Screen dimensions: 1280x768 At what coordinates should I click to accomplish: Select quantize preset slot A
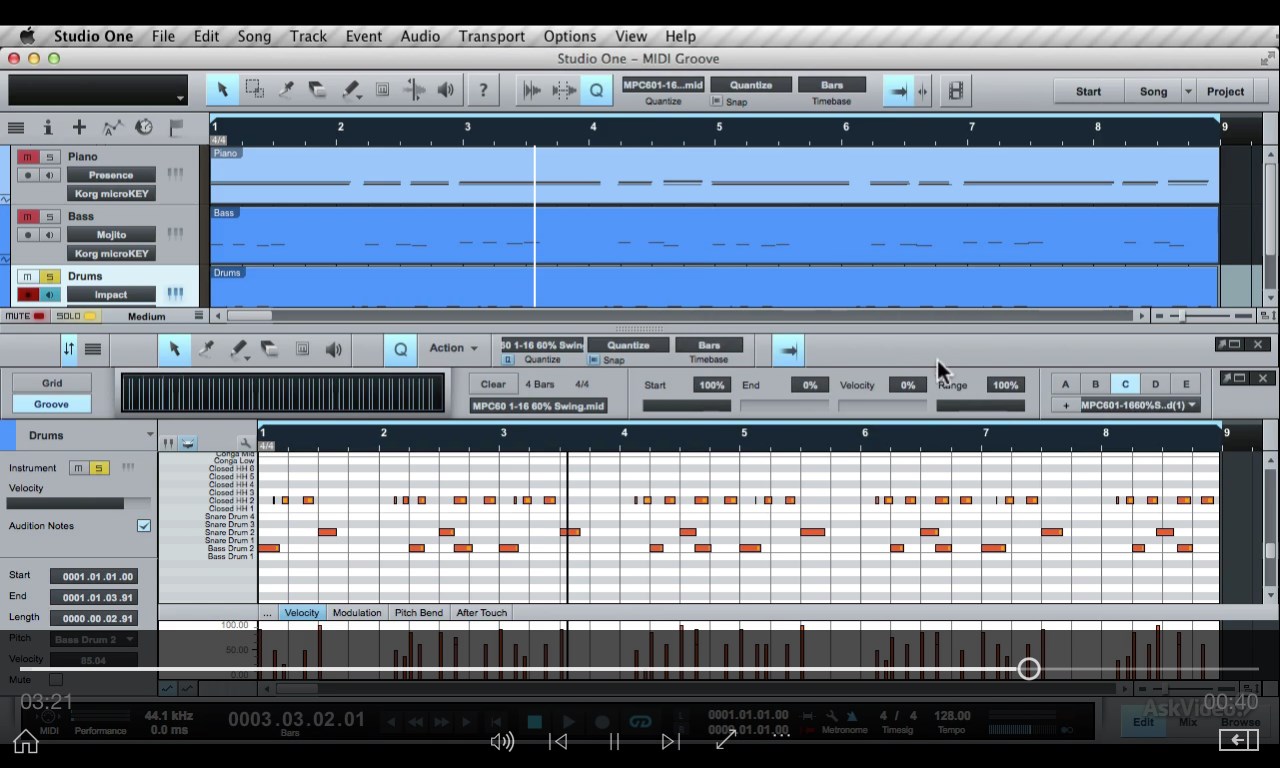1065,384
